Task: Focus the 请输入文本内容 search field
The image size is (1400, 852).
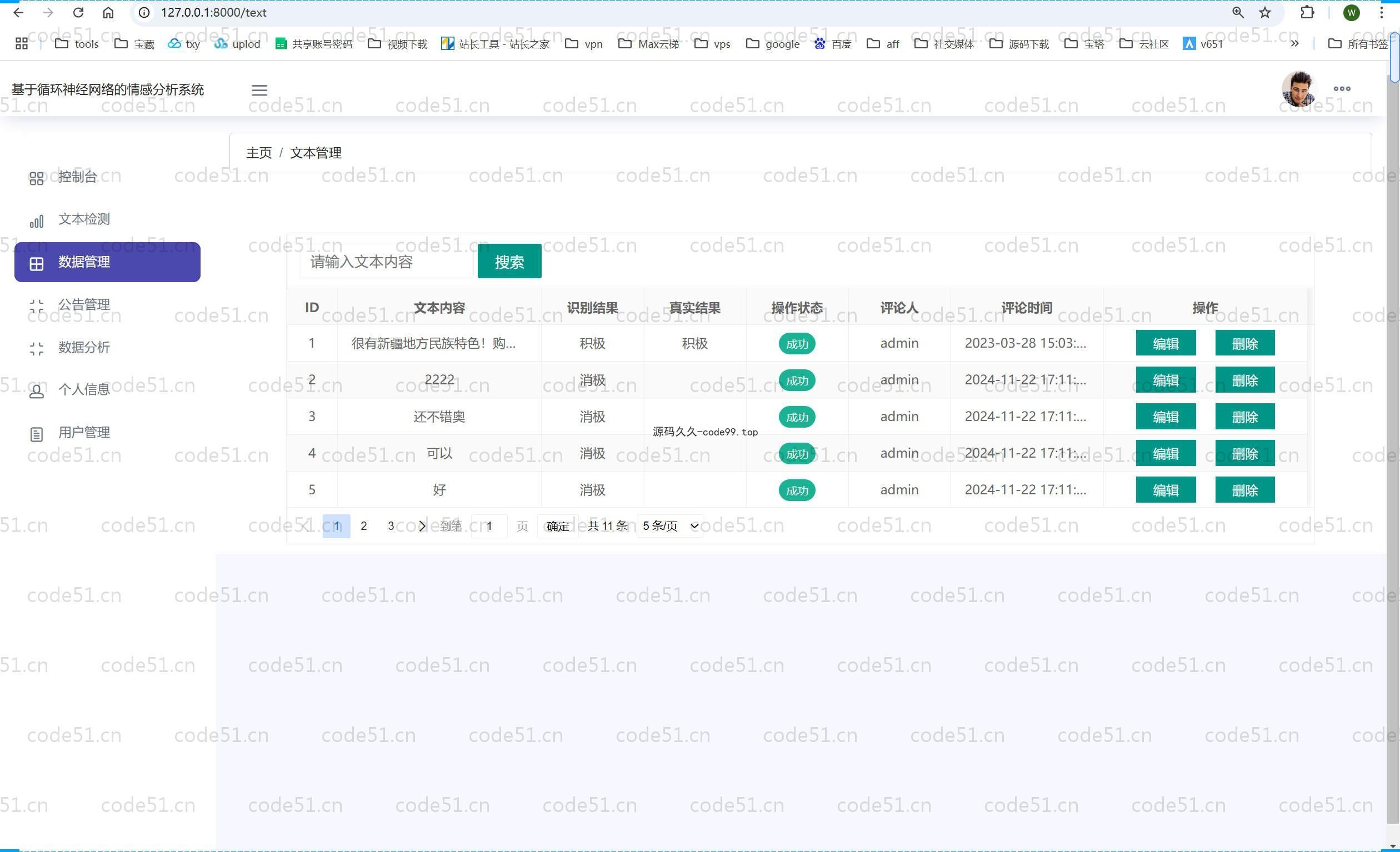Action: point(387,261)
